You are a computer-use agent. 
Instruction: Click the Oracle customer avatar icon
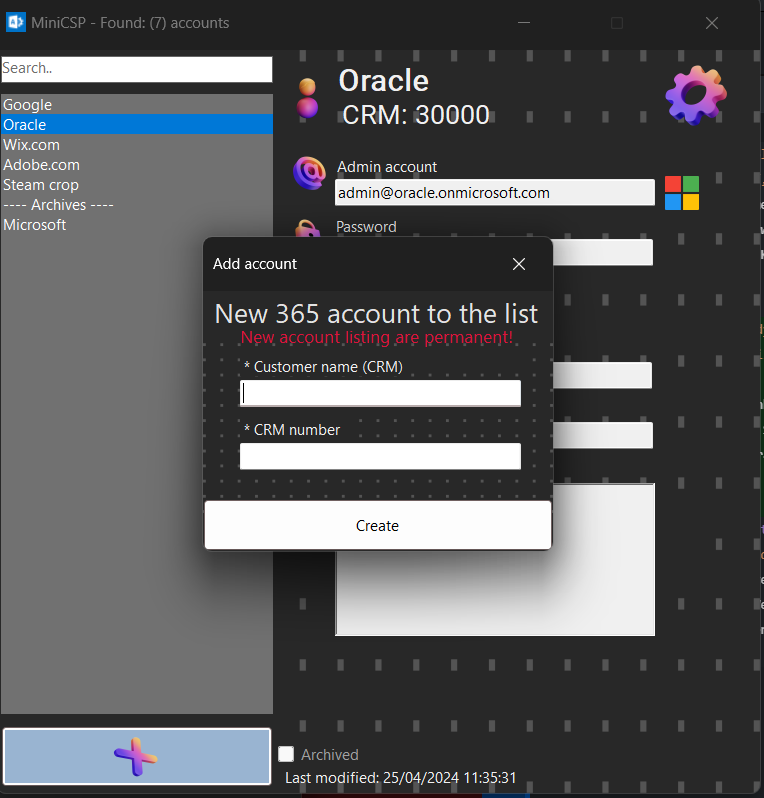[x=307, y=98]
